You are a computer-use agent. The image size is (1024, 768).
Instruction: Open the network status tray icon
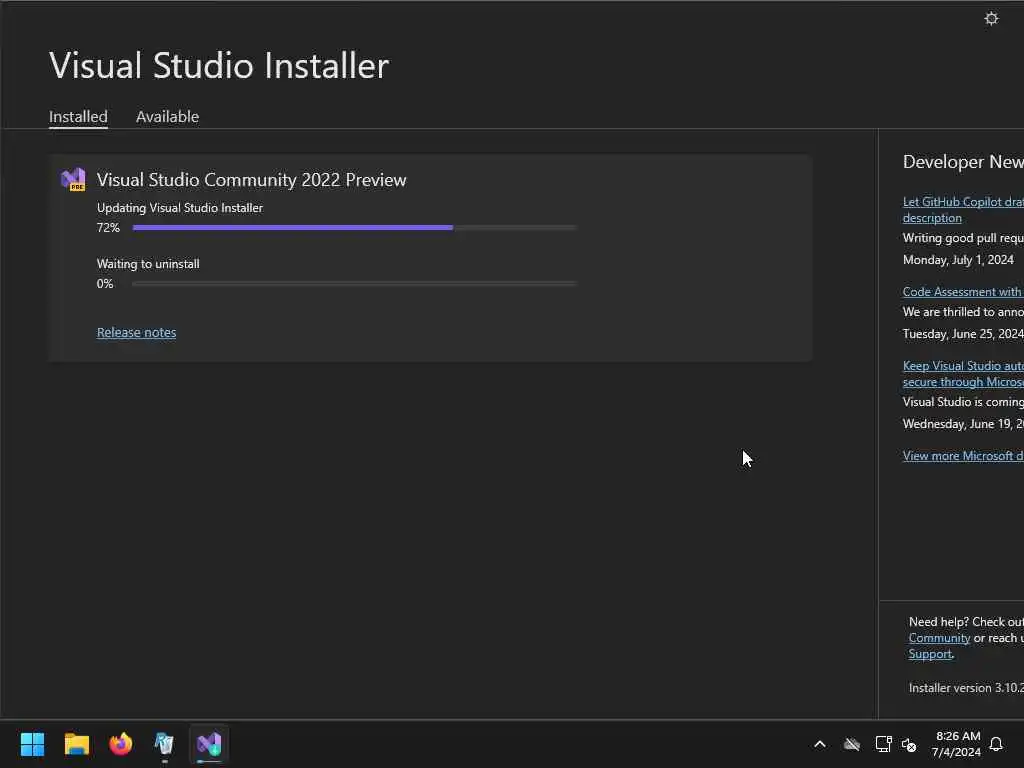pyautogui.click(x=883, y=744)
